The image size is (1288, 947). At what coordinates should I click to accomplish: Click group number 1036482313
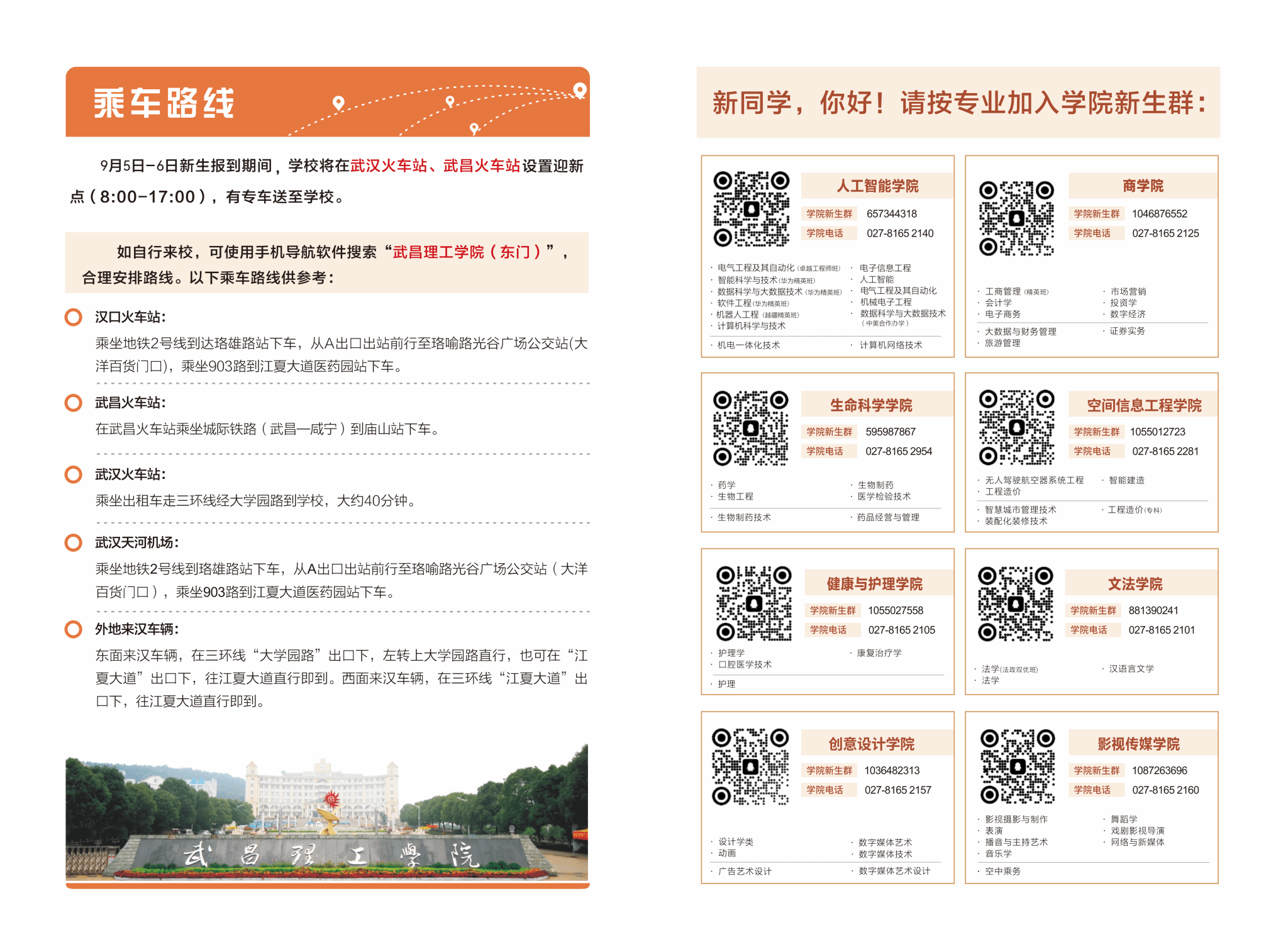[892, 770]
